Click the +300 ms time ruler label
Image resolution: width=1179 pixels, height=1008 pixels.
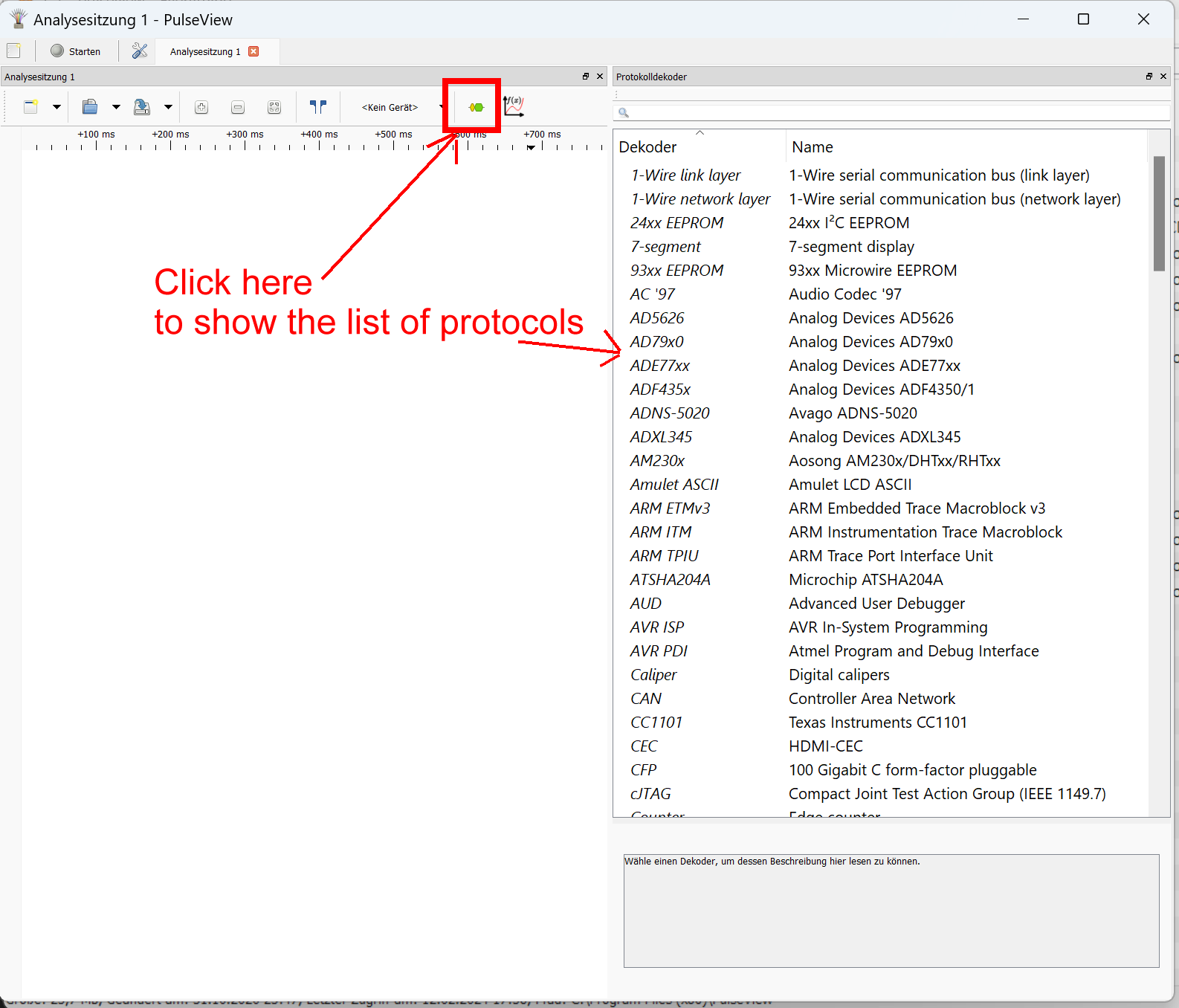point(245,135)
